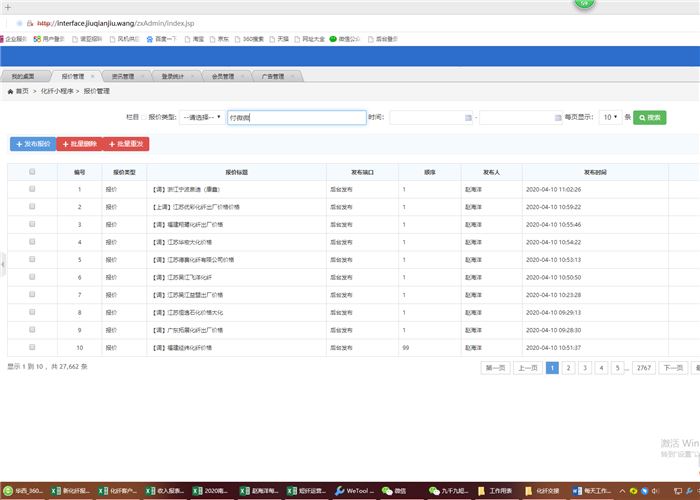Open the start date calendar picker icon
The width and height of the screenshot is (700, 500).
coord(468,118)
